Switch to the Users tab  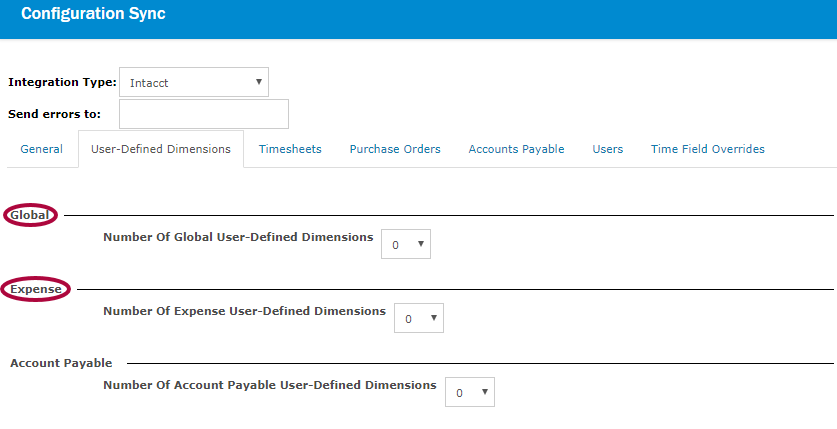pos(607,149)
